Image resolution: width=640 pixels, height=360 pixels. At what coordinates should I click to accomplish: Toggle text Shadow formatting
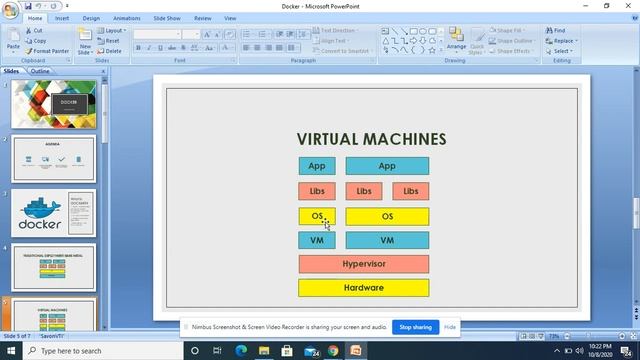point(183,48)
